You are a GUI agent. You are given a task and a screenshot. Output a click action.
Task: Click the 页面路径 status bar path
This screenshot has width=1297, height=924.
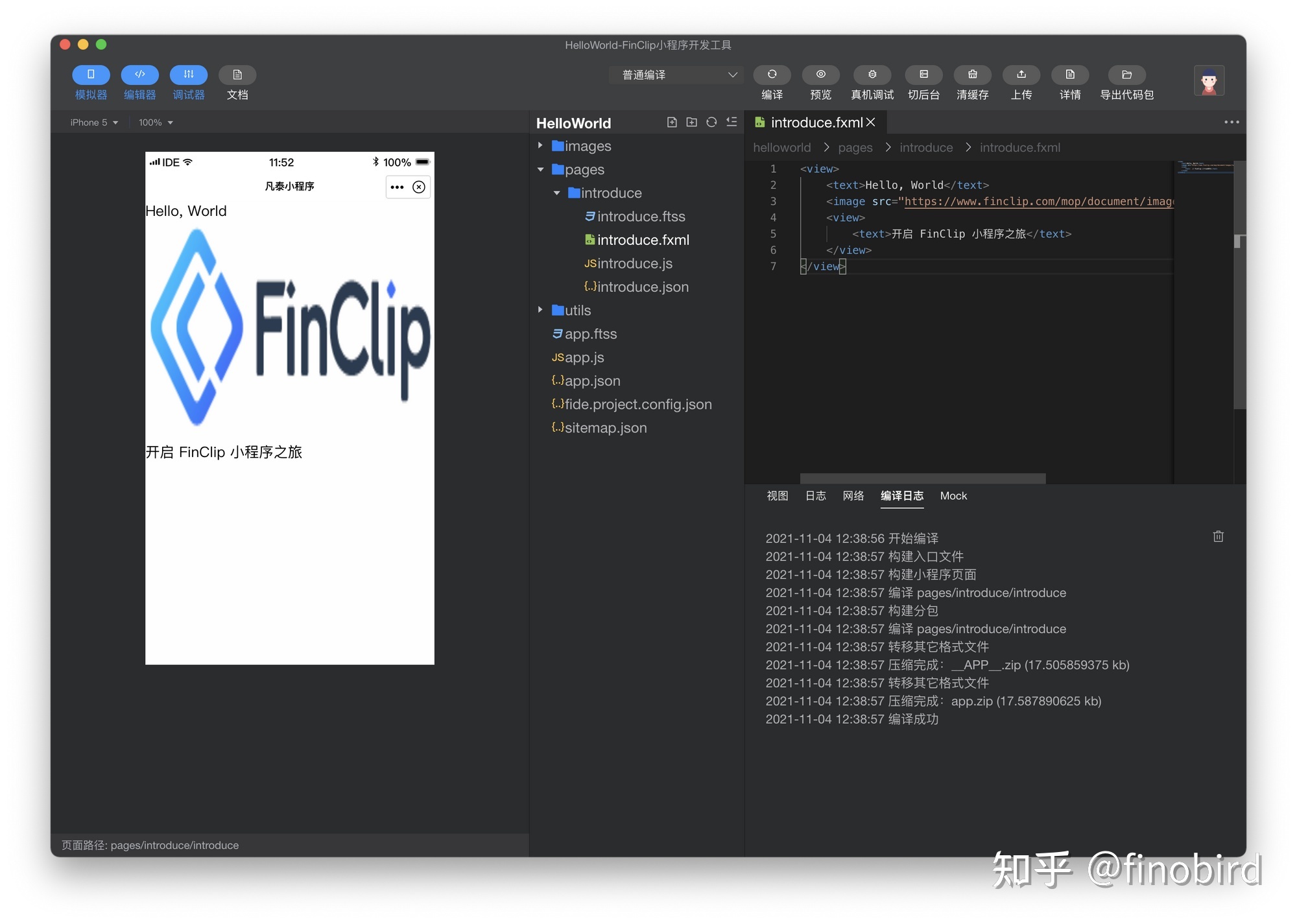[150, 845]
